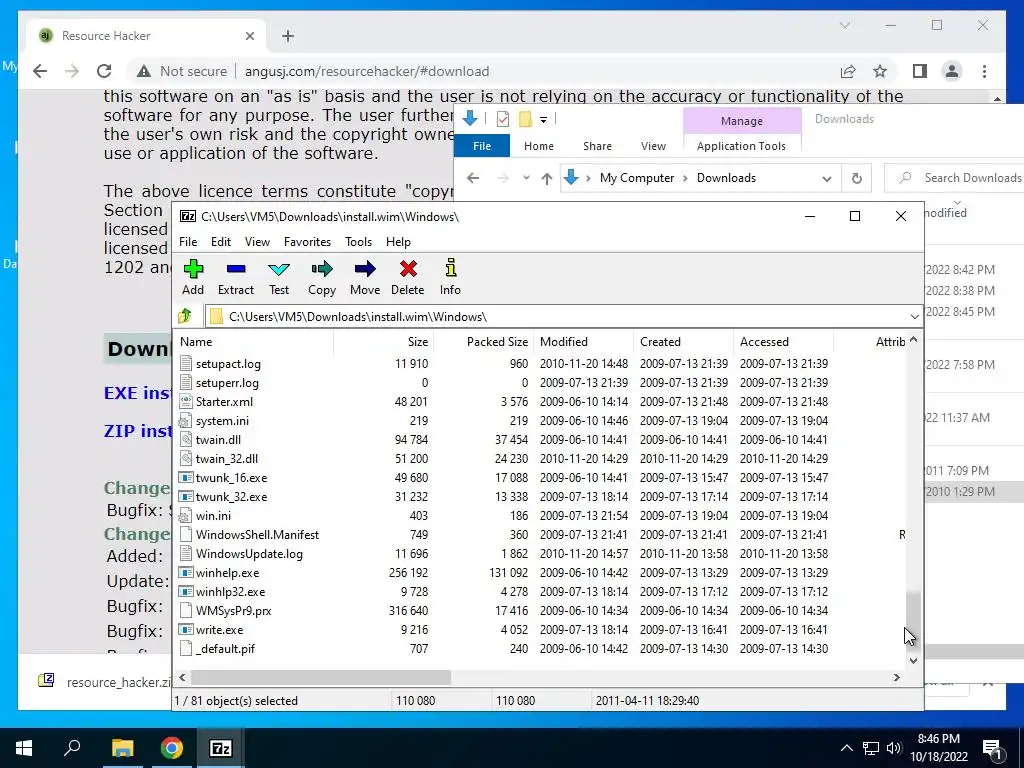This screenshot has height=768, width=1024.
Task: Show hidden system tray icons
Action: 846,748
